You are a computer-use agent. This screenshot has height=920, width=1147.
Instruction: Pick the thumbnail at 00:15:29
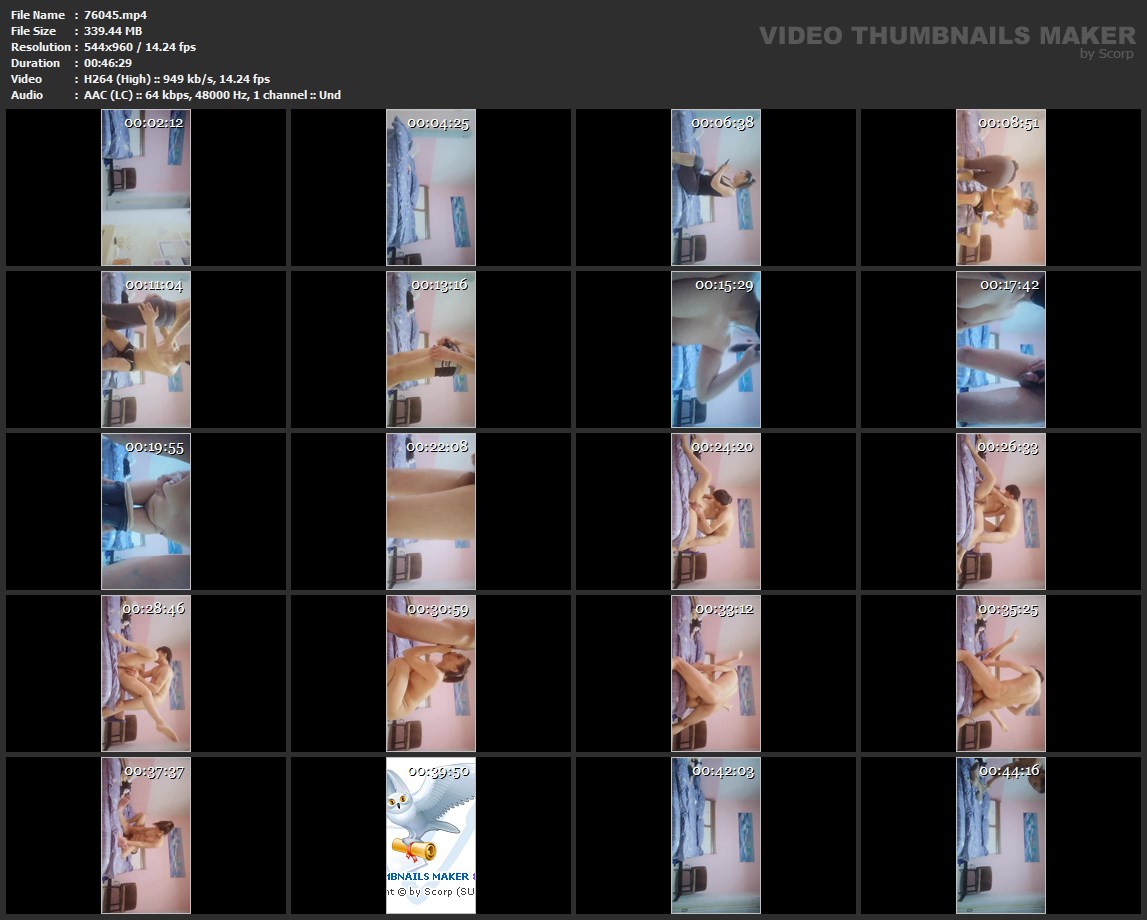[x=716, y=349]
